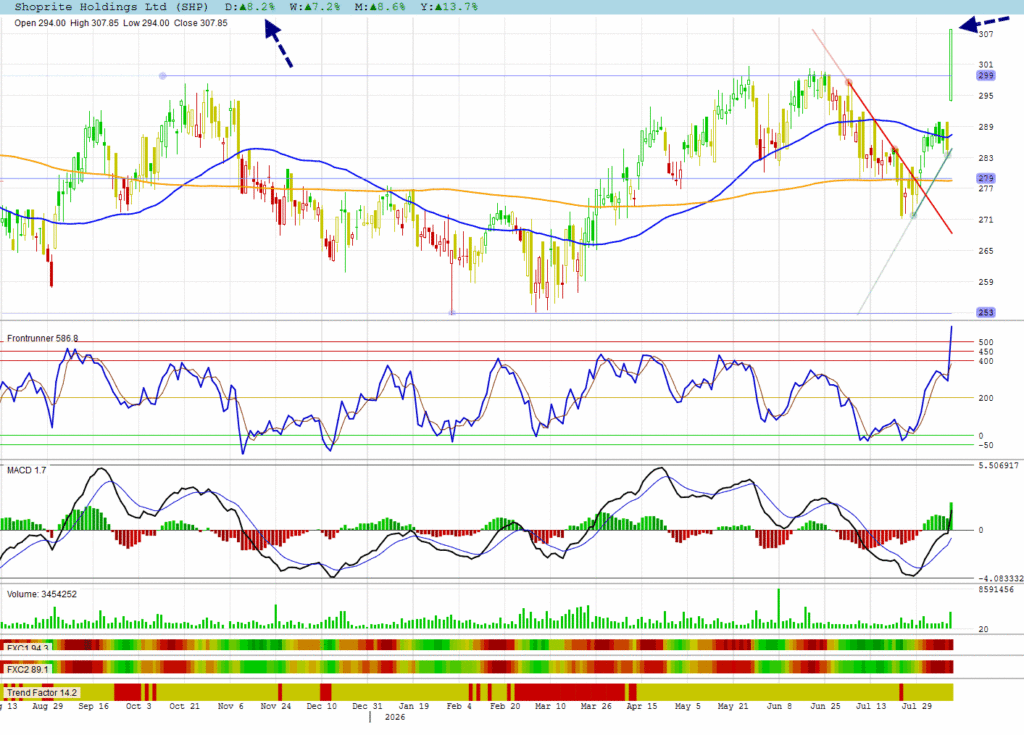
Task: Click the 259 price axis label
Action: click(x=985, y=282)
